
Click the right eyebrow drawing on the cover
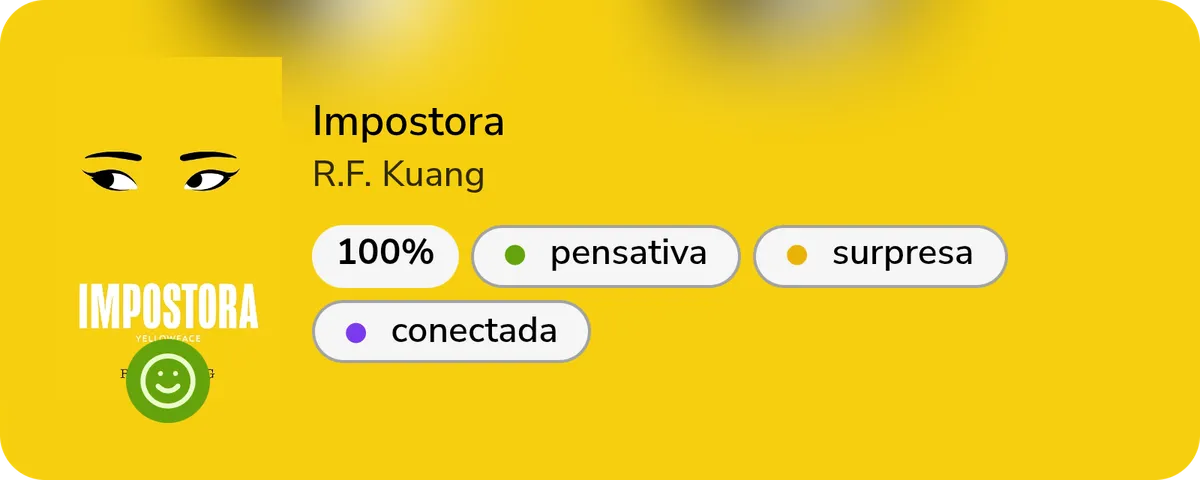209,157
